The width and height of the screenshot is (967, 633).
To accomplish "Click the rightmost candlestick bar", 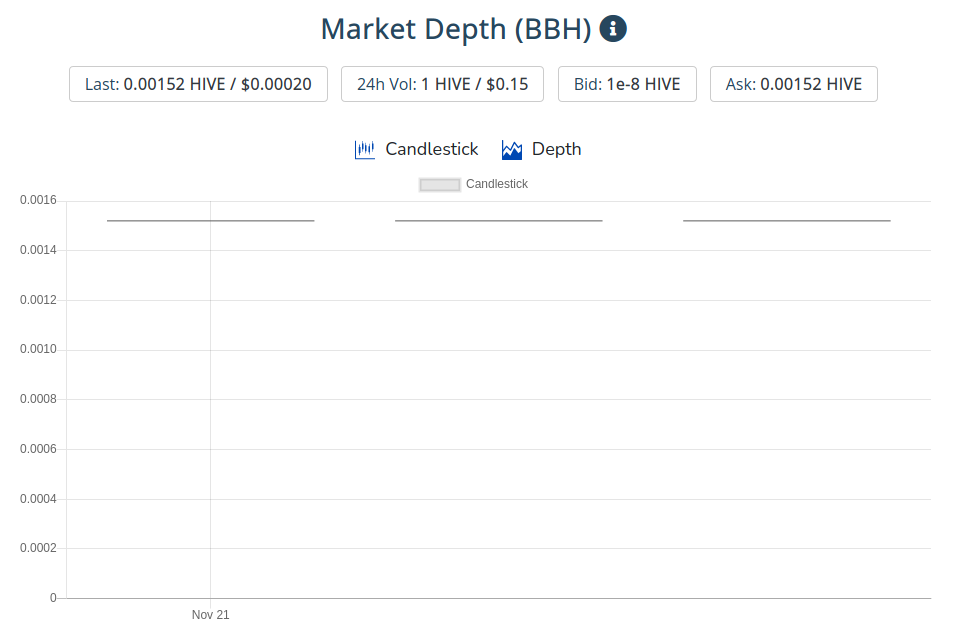I will 787,220.
